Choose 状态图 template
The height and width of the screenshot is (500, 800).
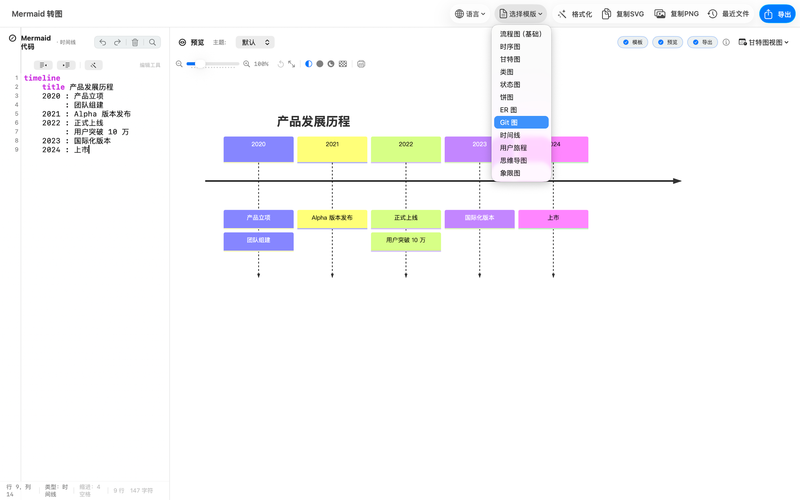(x=521, y=85)
